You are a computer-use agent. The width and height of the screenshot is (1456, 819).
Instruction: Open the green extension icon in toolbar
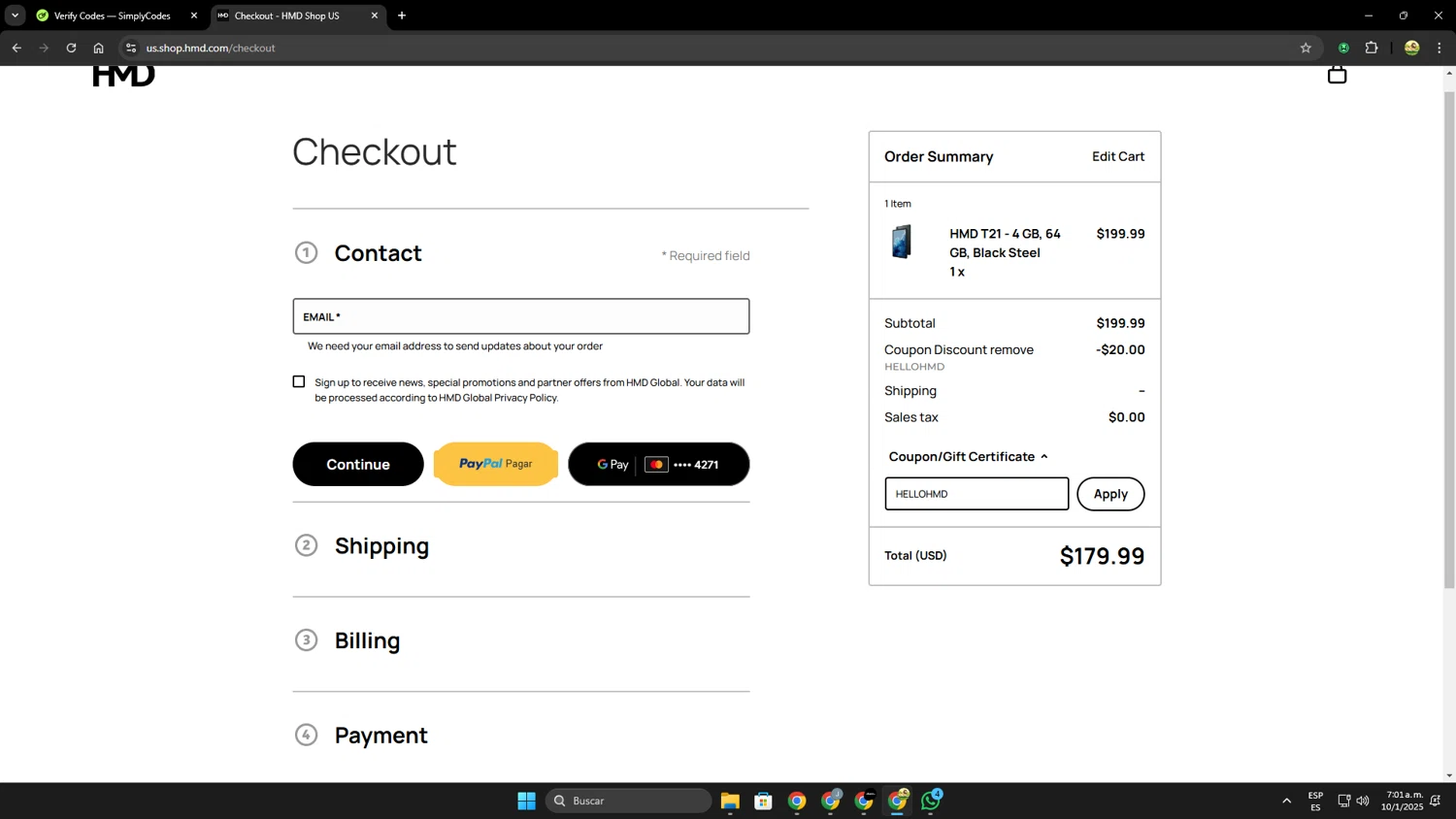1343,48
